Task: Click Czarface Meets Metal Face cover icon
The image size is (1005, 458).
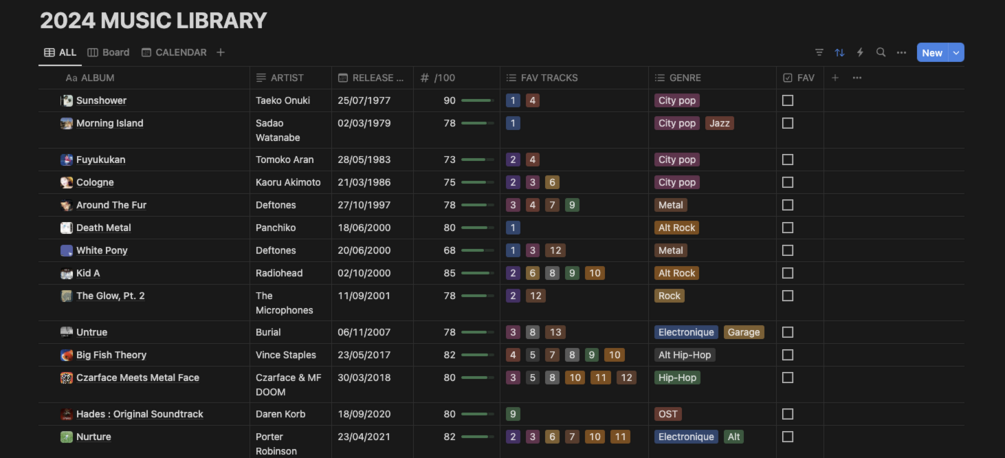Action: 67,378
